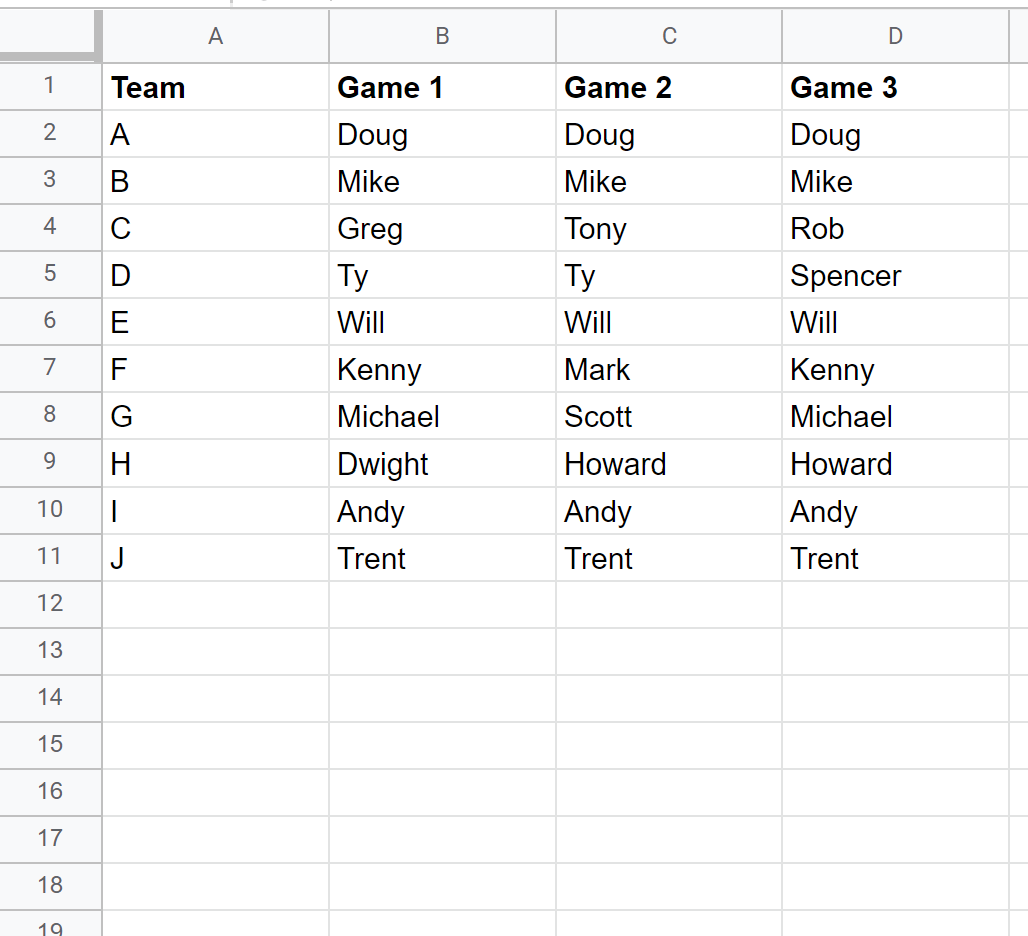The width and height of the screenshot is (1028, 936).
Task: Click the Game 2 header cell
Action: tap(669, 87)
